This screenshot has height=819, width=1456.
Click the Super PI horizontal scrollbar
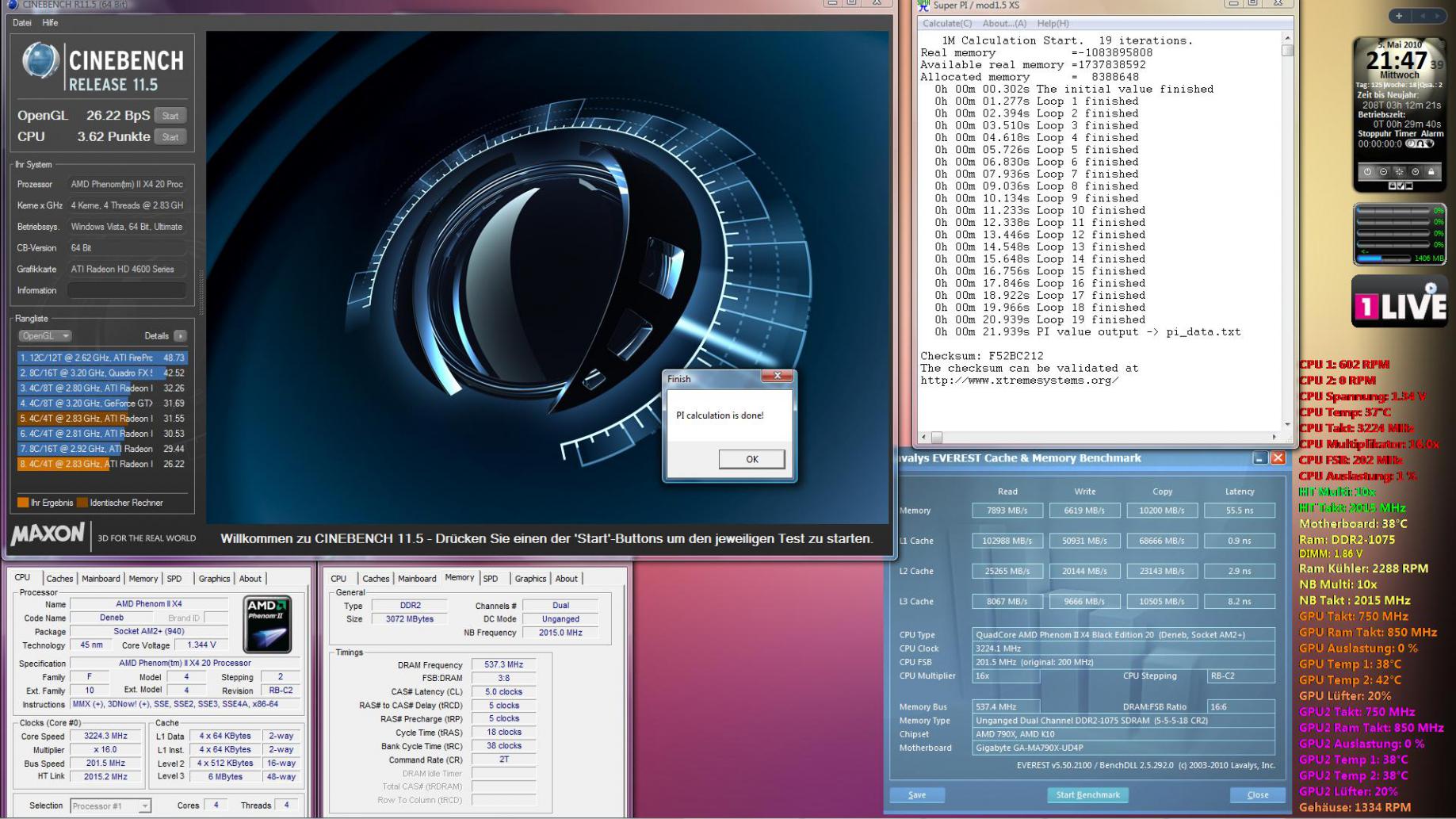tap(1102, 437)
